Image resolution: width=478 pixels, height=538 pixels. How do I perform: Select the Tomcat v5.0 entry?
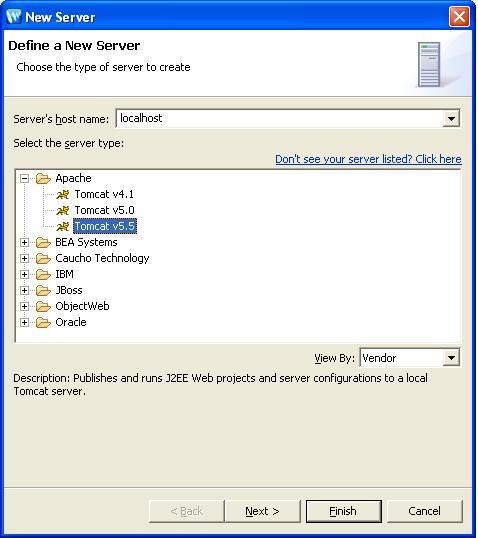click(x=105, y=210)
